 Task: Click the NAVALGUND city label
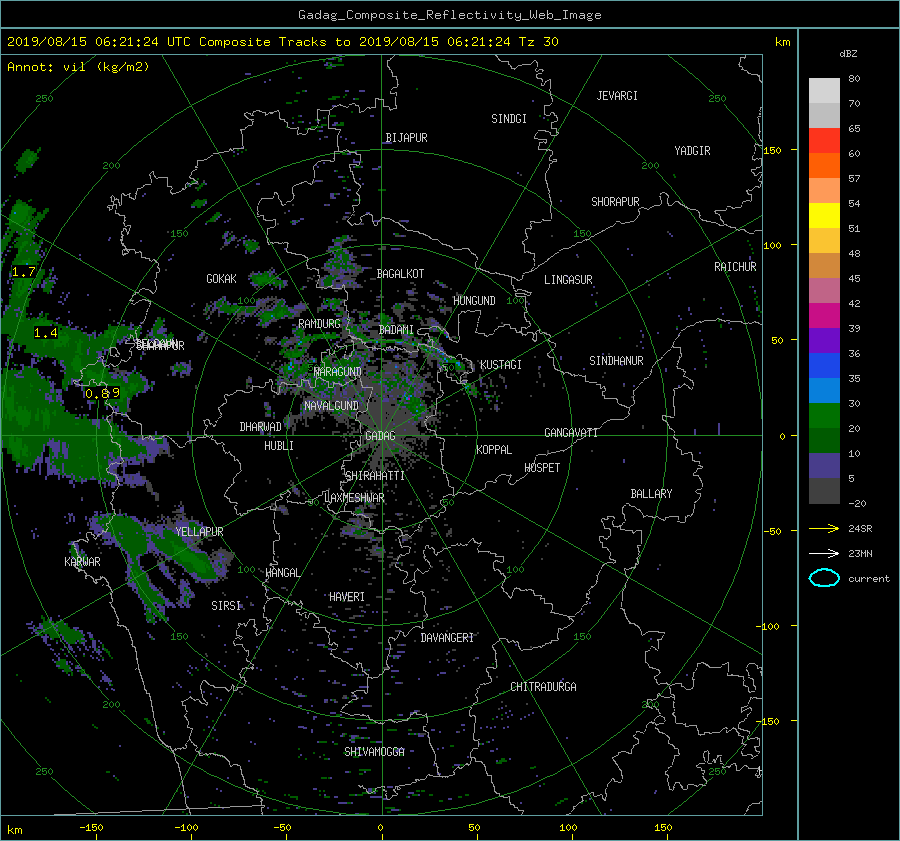331,406
